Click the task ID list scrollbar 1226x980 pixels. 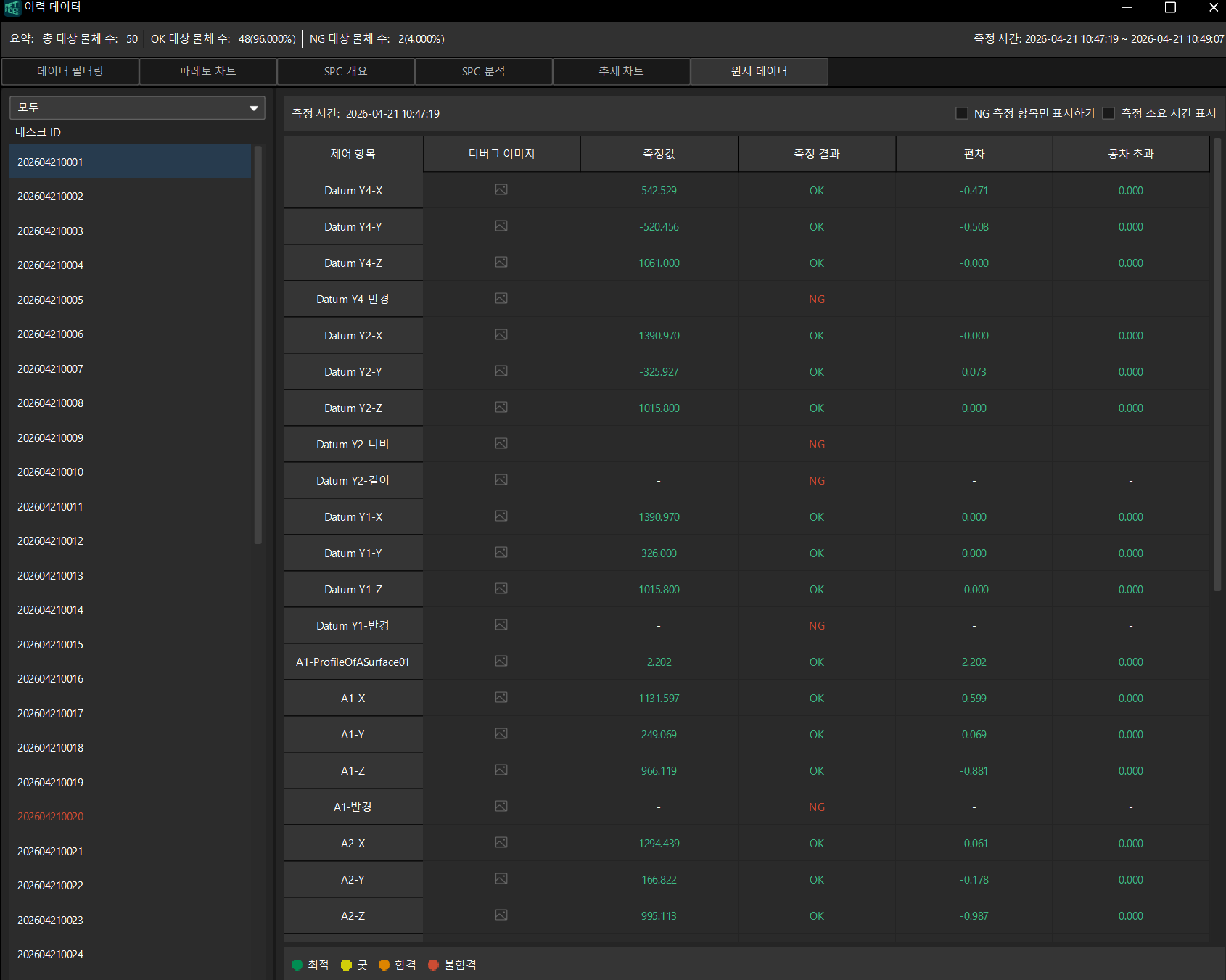pos(258,345)
